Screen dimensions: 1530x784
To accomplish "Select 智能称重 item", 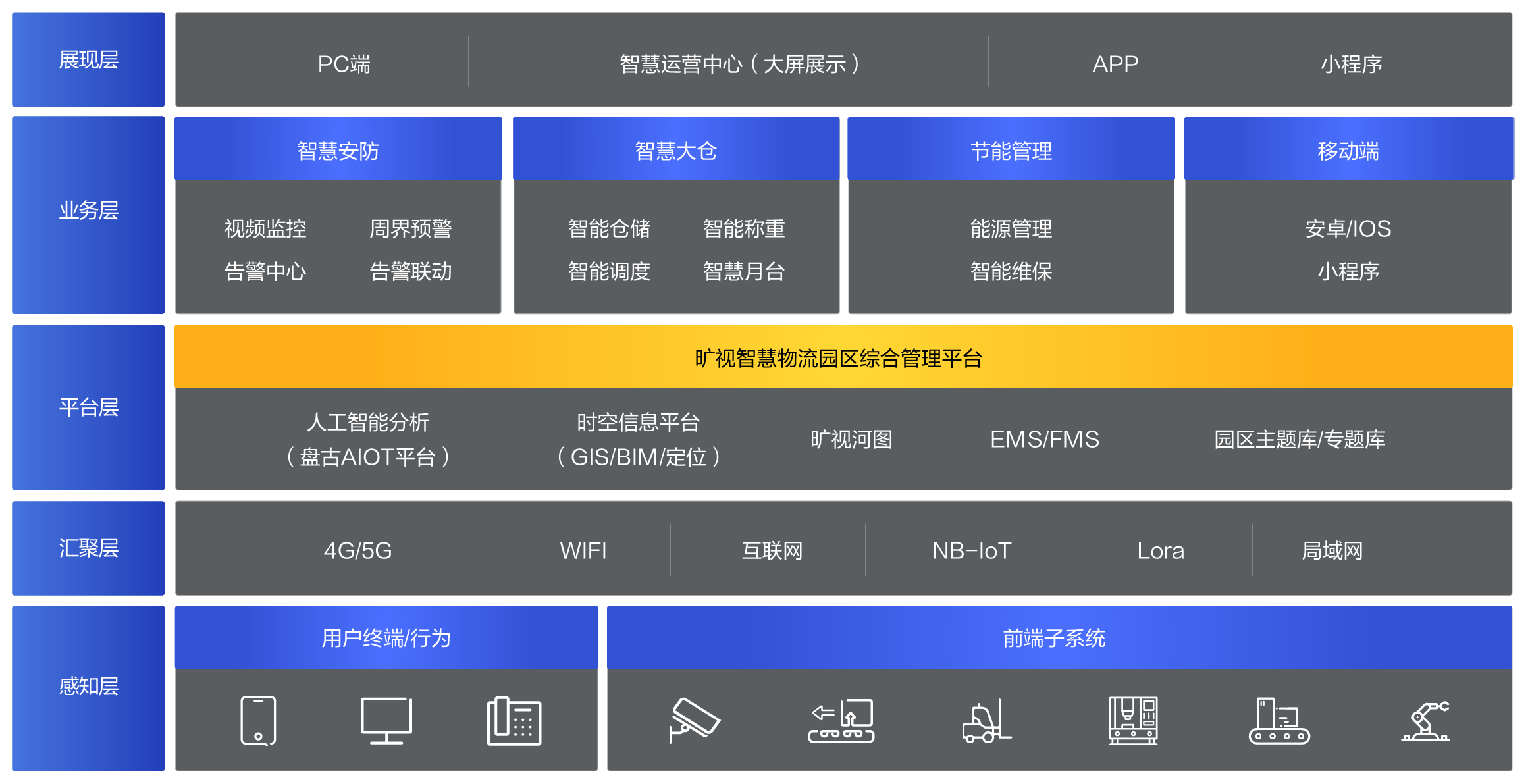I will [744, 228].
